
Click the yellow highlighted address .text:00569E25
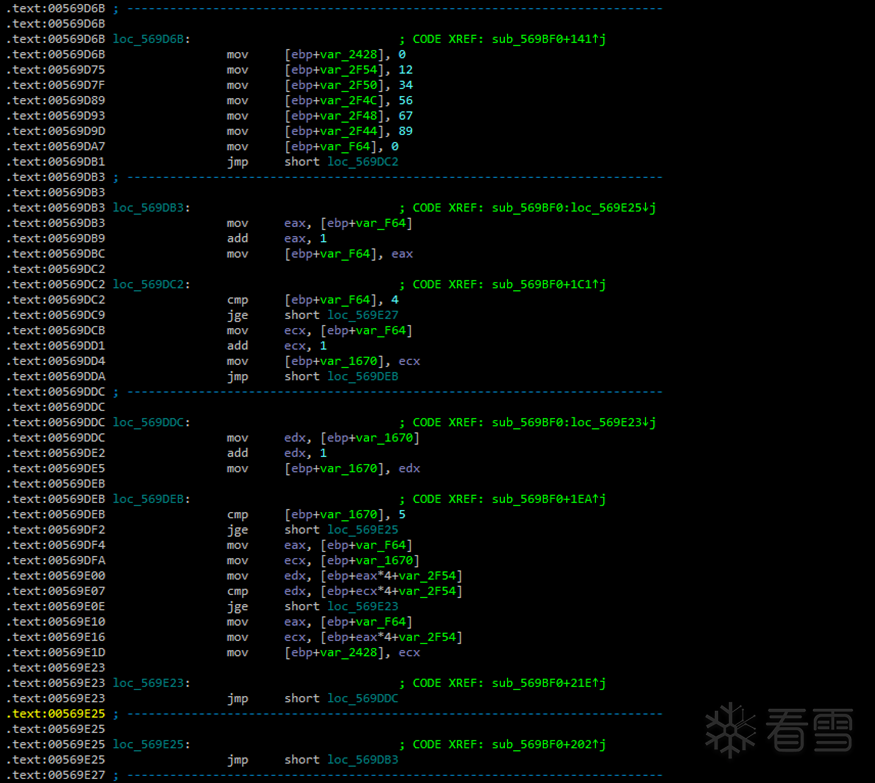pos(55,714)
